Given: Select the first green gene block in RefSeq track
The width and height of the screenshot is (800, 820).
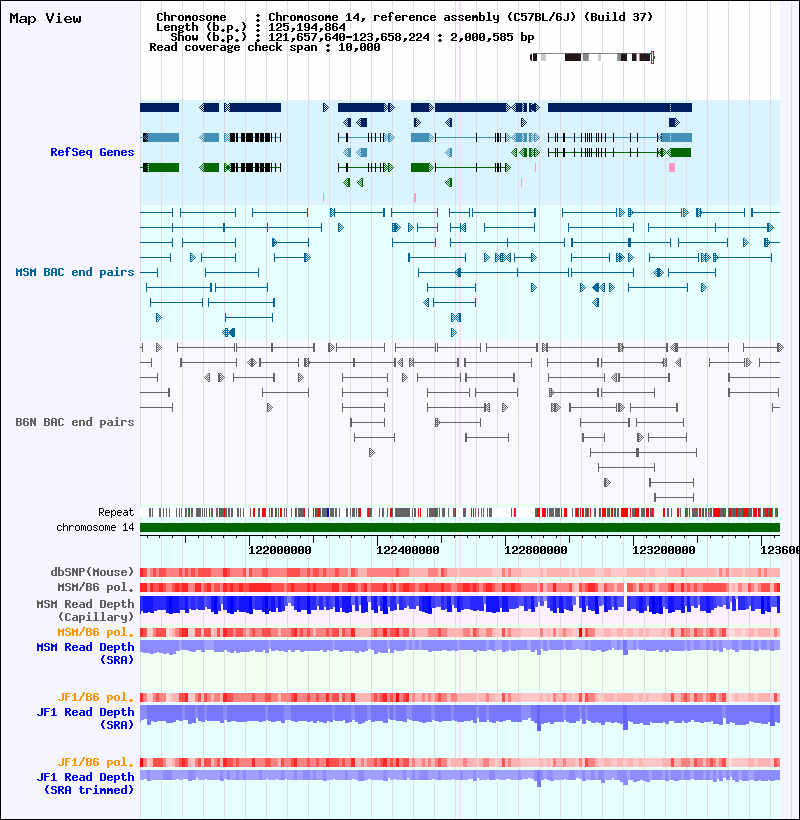Looking at the screenshot, I should tap(161, 167).
